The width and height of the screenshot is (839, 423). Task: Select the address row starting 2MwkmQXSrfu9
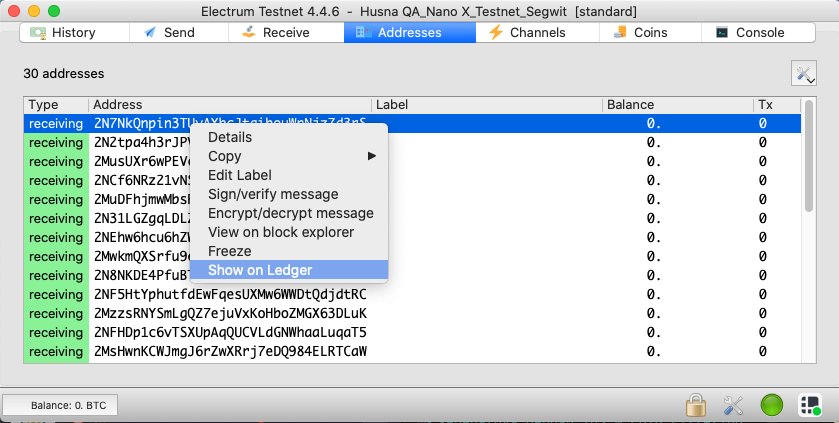tap(412, 257)
